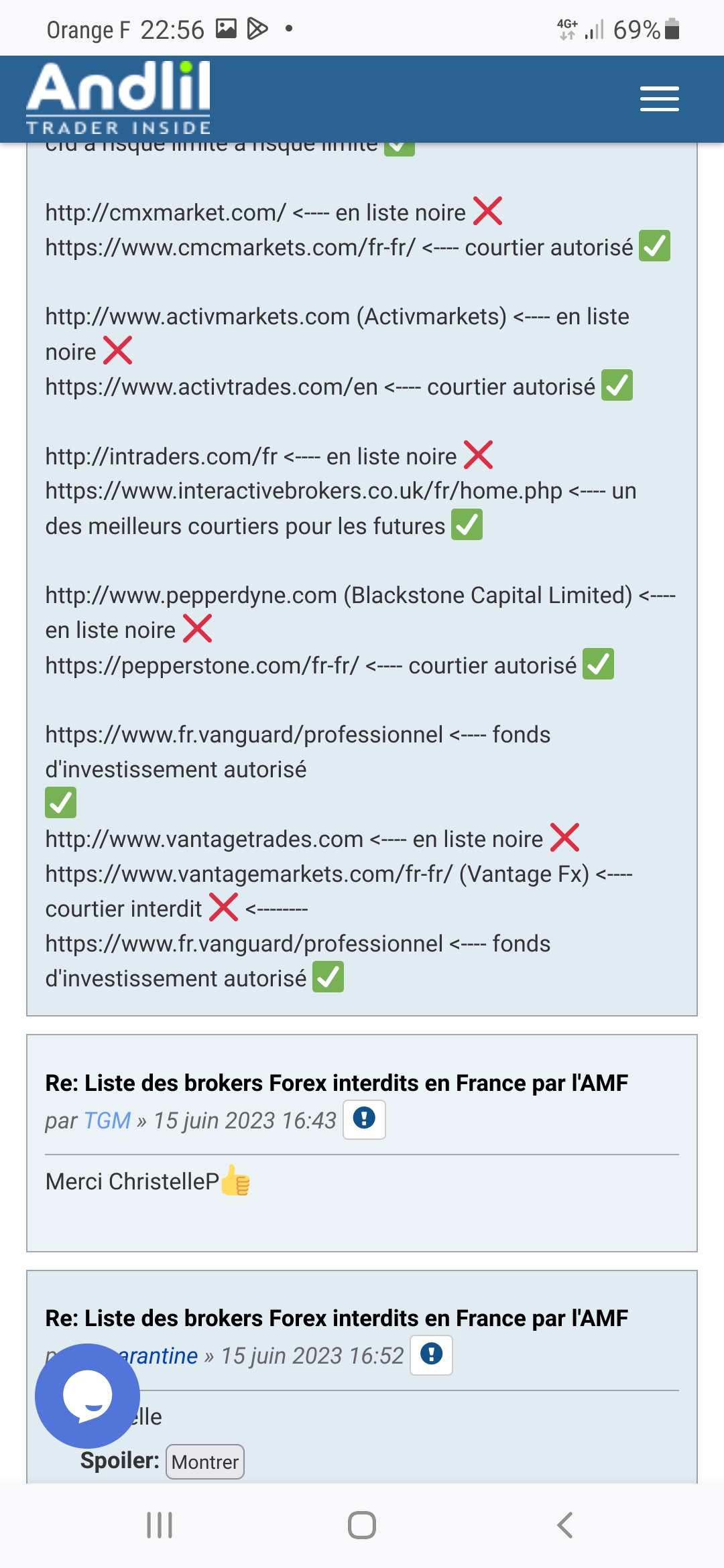The height and width of the screenshot is (1568, 724).
Task: Tap the Android back navigation arrow
Action: (565, 1525)
